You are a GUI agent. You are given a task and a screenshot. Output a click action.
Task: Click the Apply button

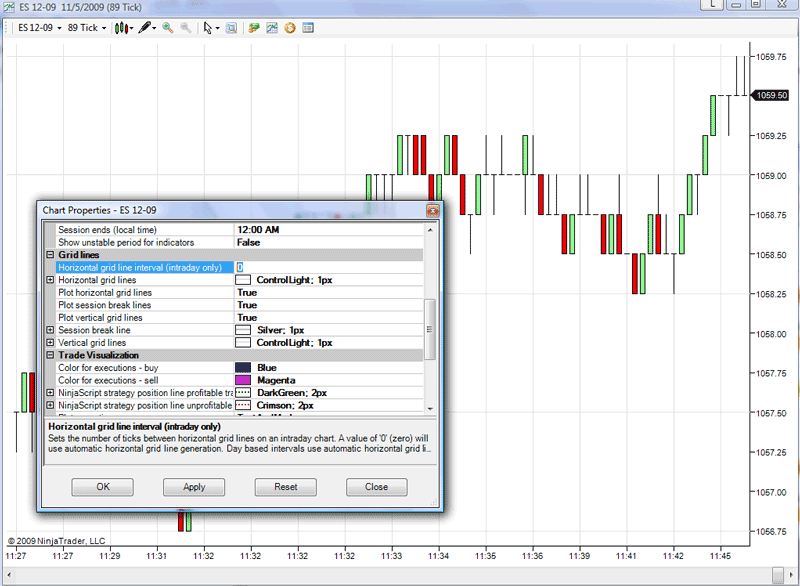(x=194, y=487)
